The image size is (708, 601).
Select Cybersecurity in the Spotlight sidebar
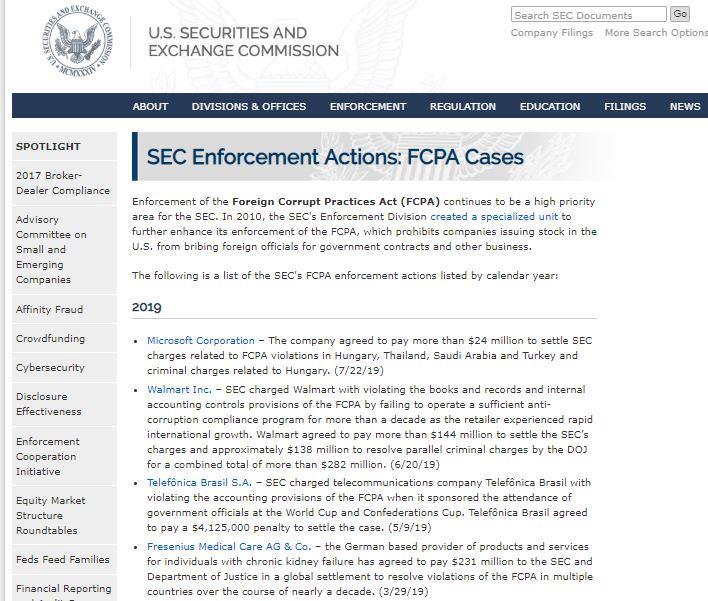50,368
